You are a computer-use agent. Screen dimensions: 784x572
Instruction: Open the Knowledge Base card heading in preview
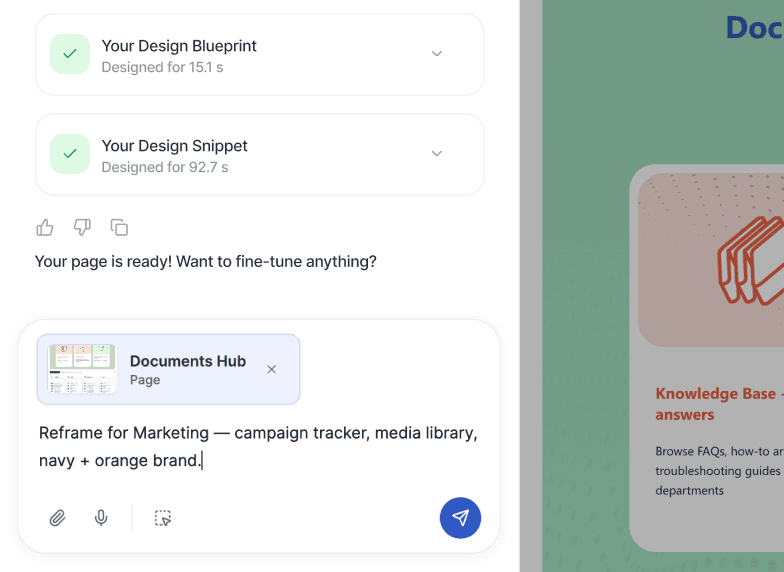(x=720, y=404)
